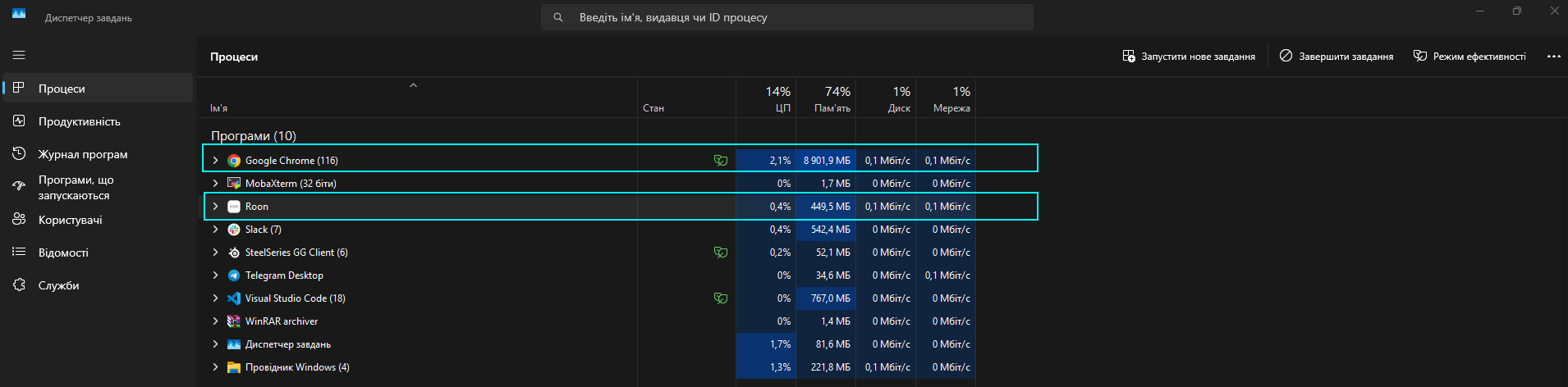Viewport: 1568px width, 387px height.
Task: Sort by Стан column header
Action: tap(687, 98)
